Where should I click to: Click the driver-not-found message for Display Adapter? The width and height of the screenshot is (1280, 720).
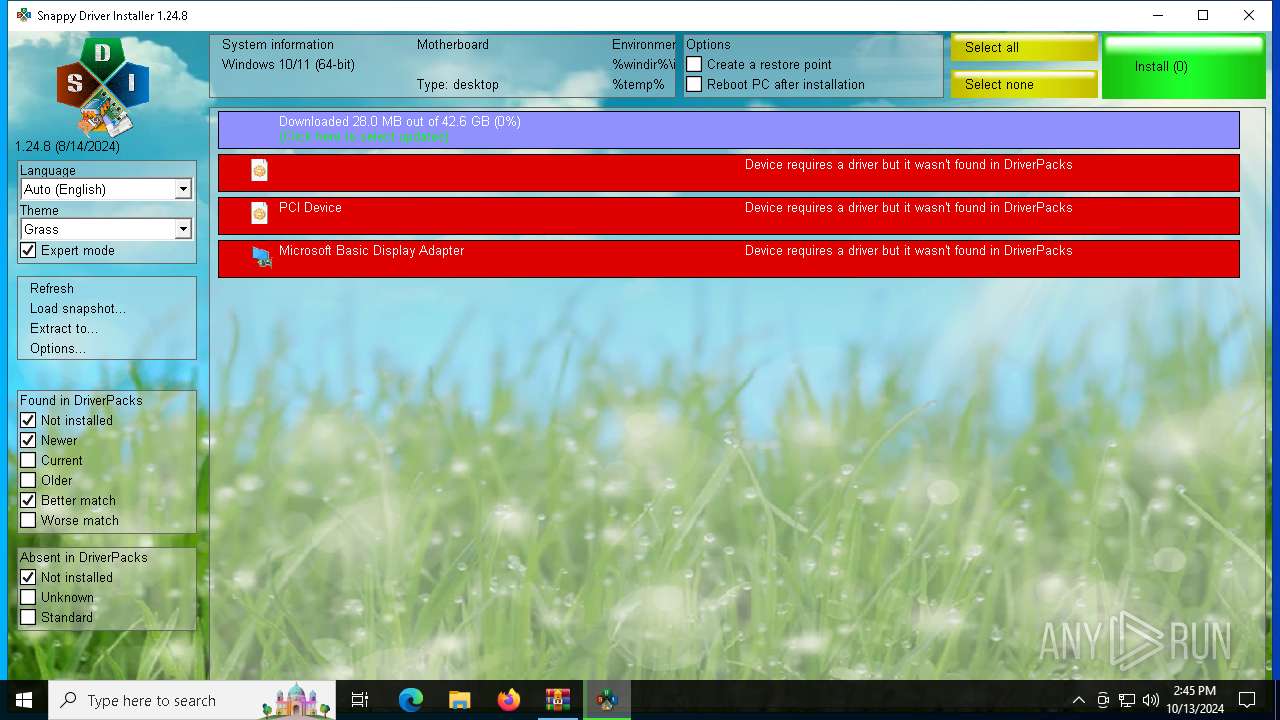(908, 250)
